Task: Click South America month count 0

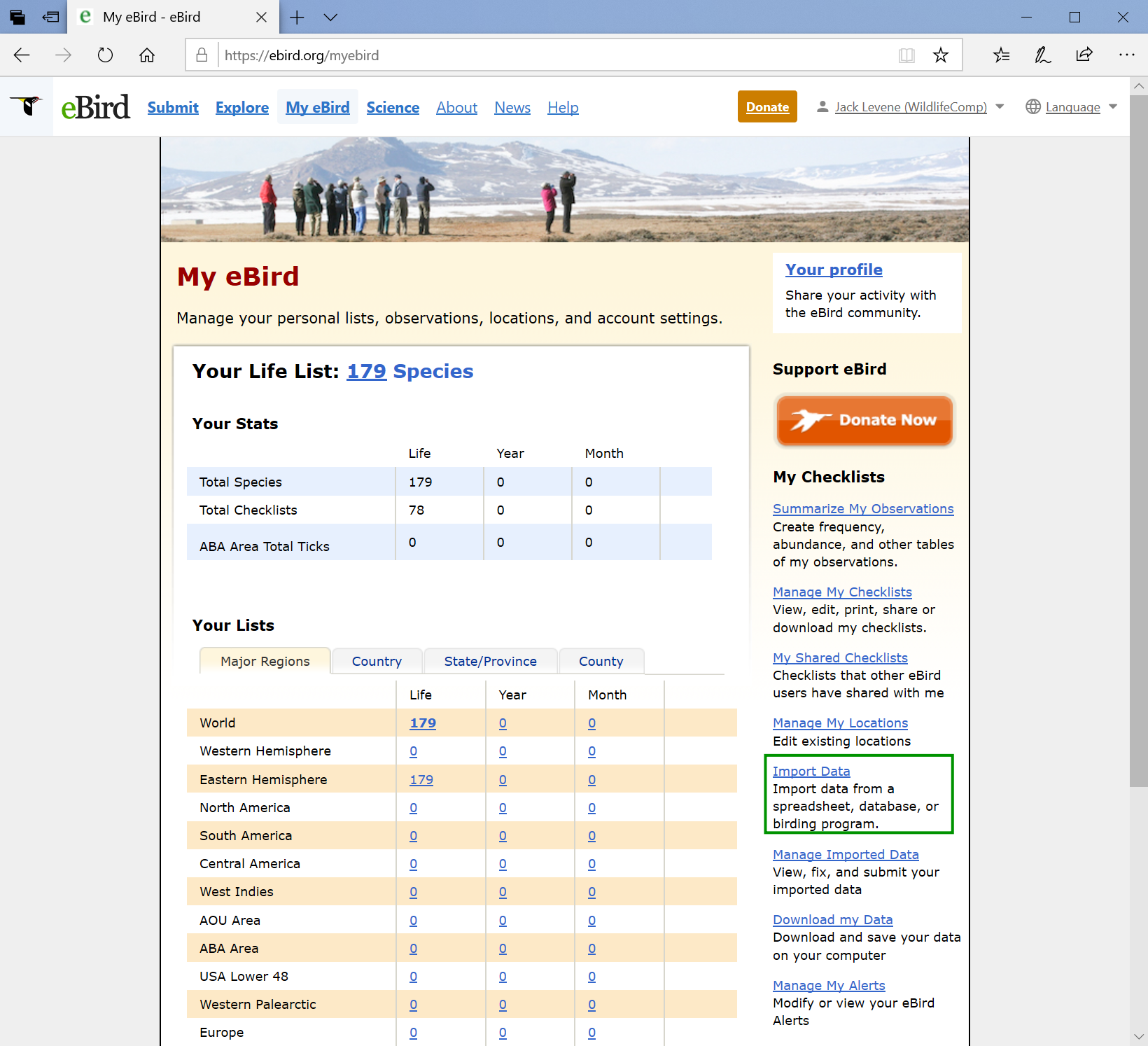Action: (592, 836)
